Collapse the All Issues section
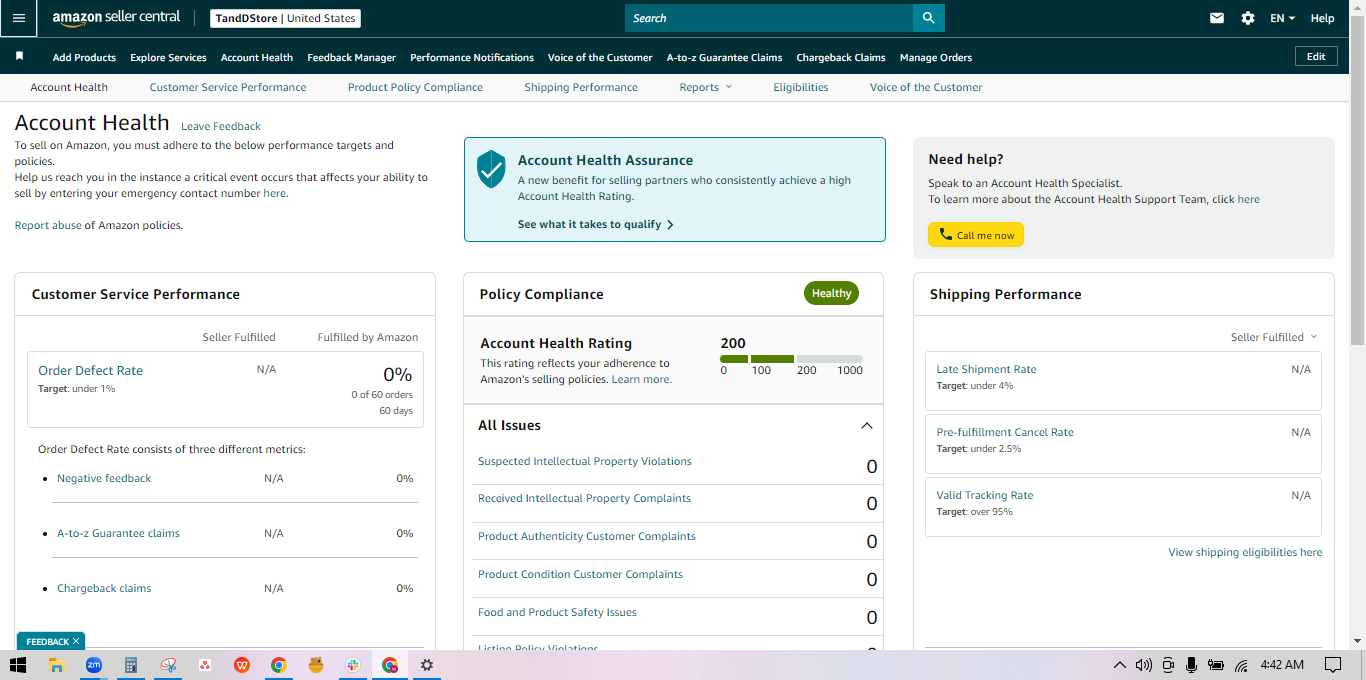 click(x=867, y=425)
